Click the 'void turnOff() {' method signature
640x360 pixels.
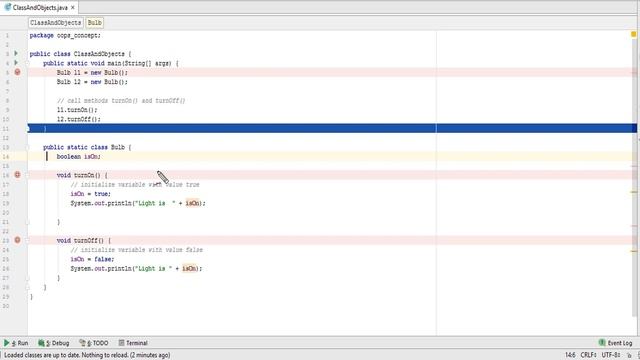[x=84, y=240]
